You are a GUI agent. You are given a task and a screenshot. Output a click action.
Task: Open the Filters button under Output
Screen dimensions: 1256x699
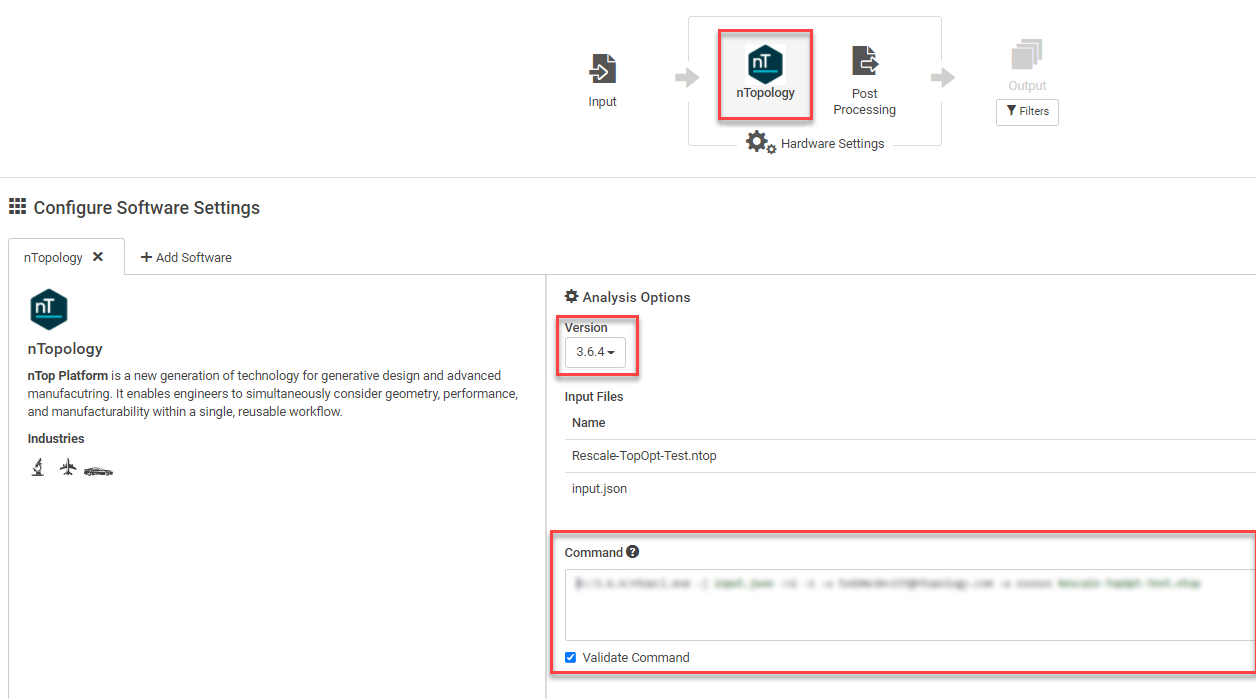pos(1027,111)
